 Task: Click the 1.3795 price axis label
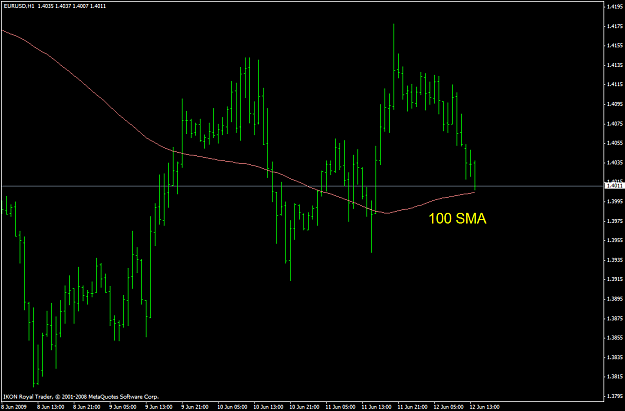[614, 396]
